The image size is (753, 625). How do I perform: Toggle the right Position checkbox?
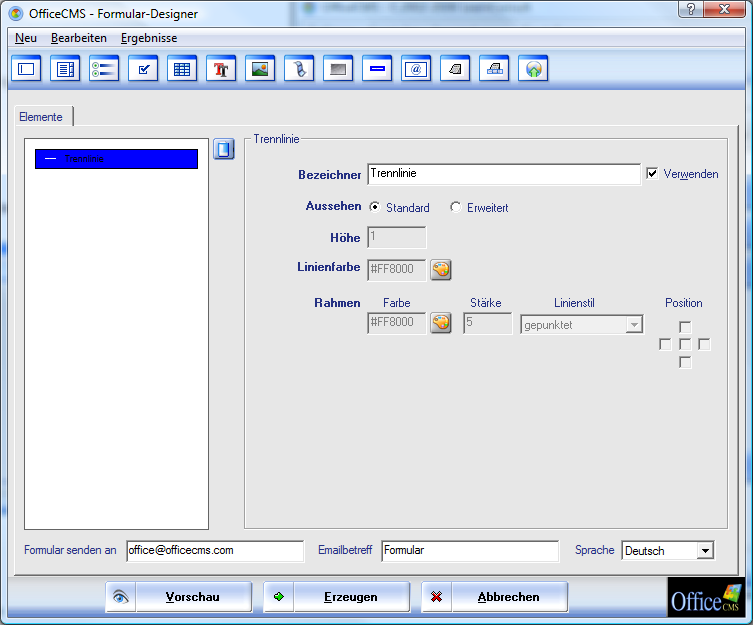[704, 344]
